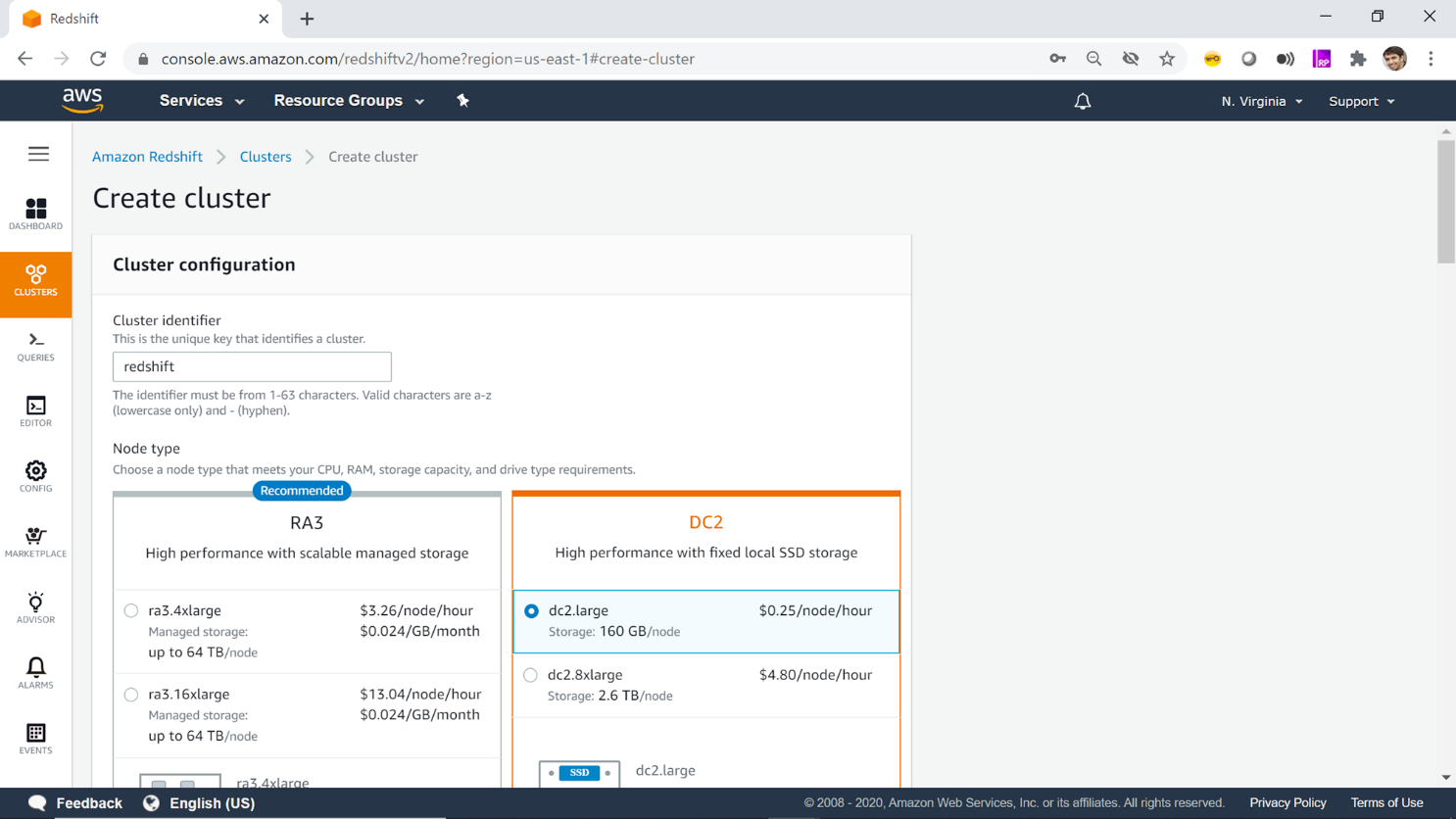
Task: Open the Advisor lightbulb icon
Action: point(35,608)
